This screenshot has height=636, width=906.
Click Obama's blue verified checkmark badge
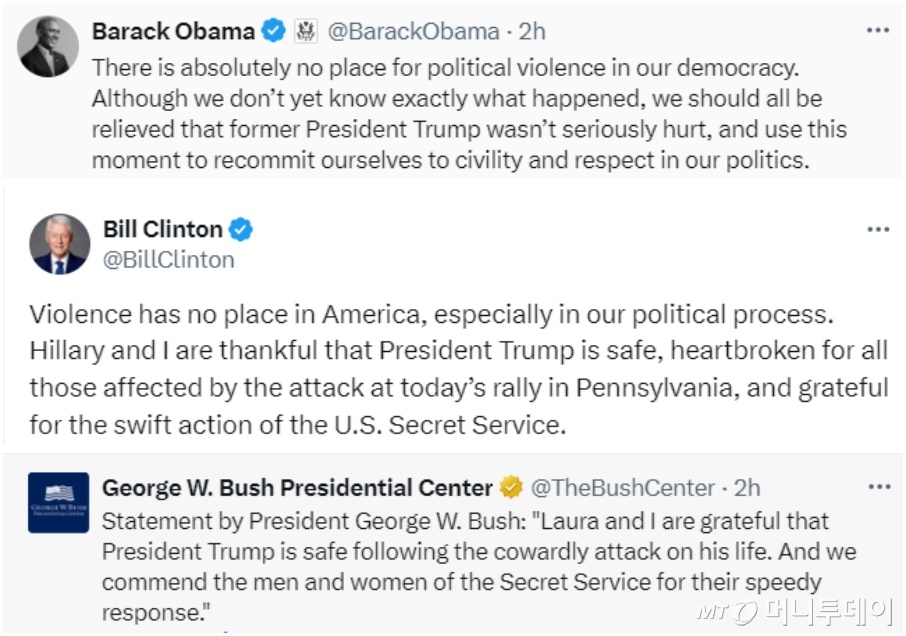click(x=273, y=32)
